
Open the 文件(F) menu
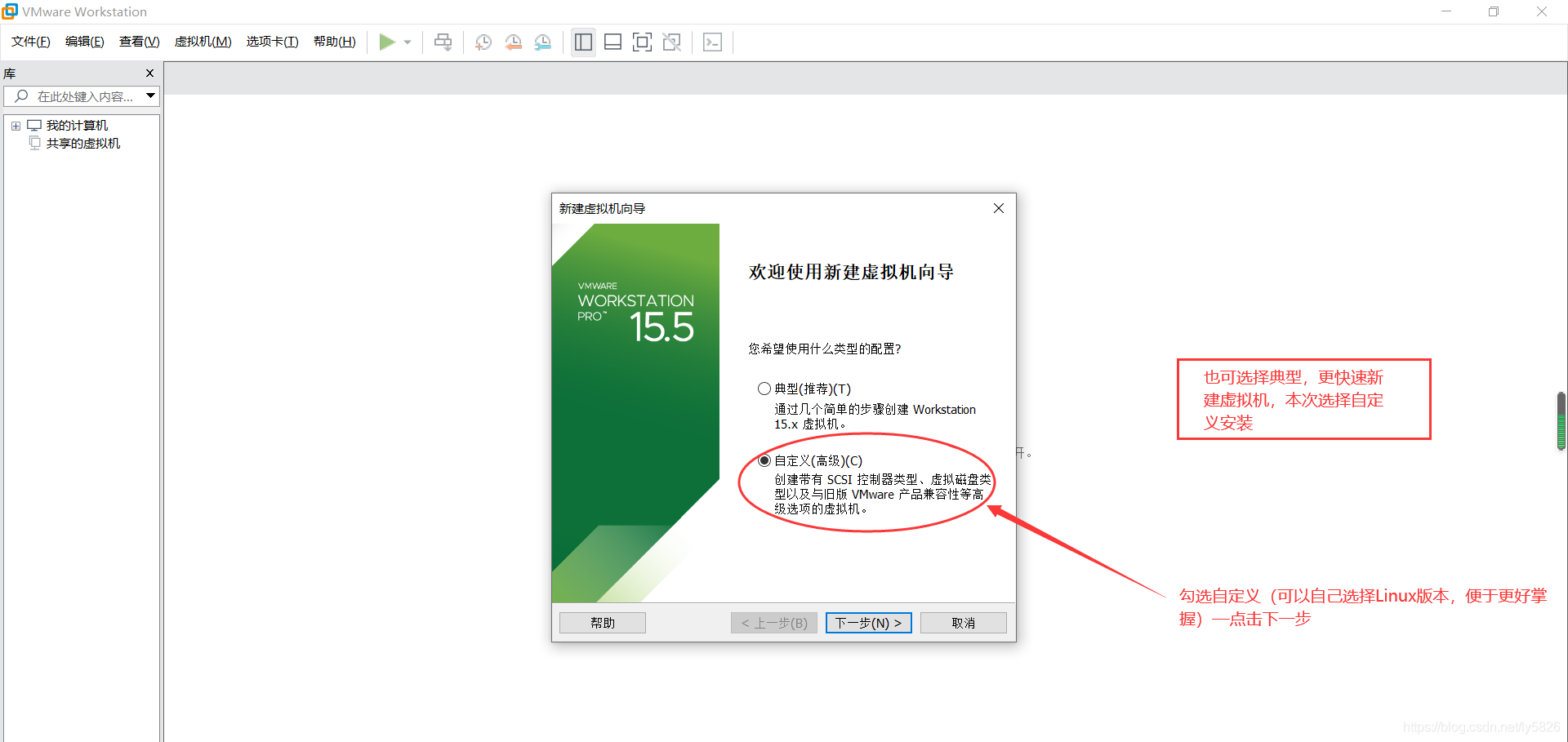[31, 42]
